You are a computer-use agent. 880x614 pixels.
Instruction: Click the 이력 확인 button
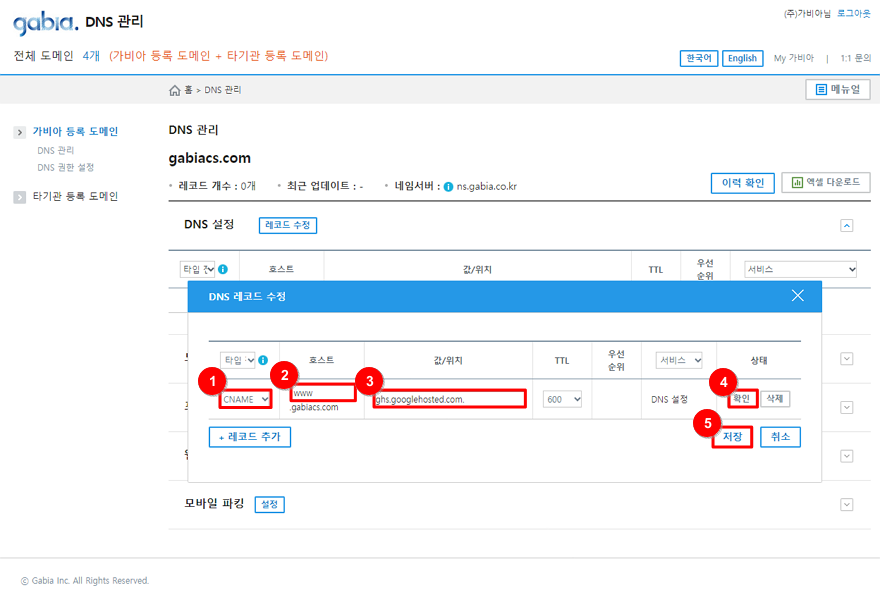pos(742,183)
